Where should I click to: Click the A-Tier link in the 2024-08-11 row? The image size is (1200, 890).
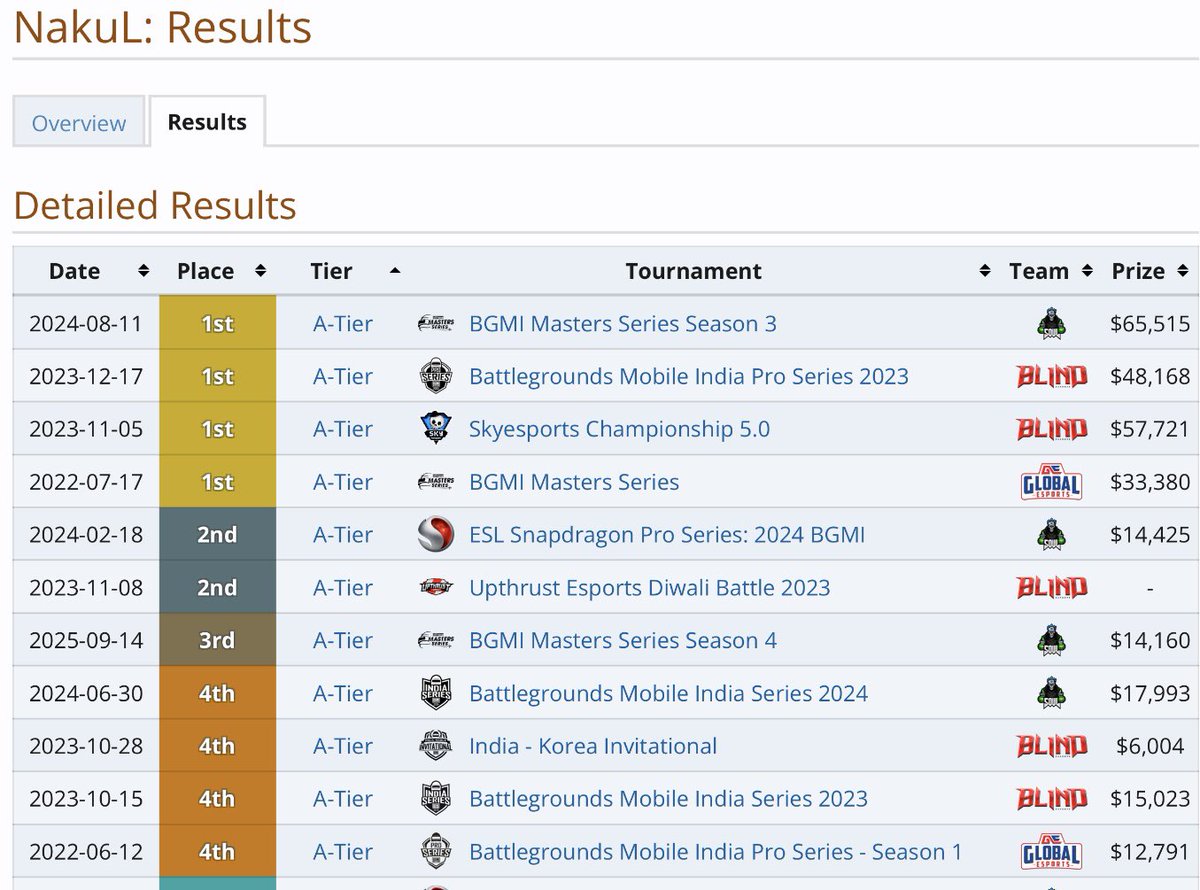coord(342,324)
